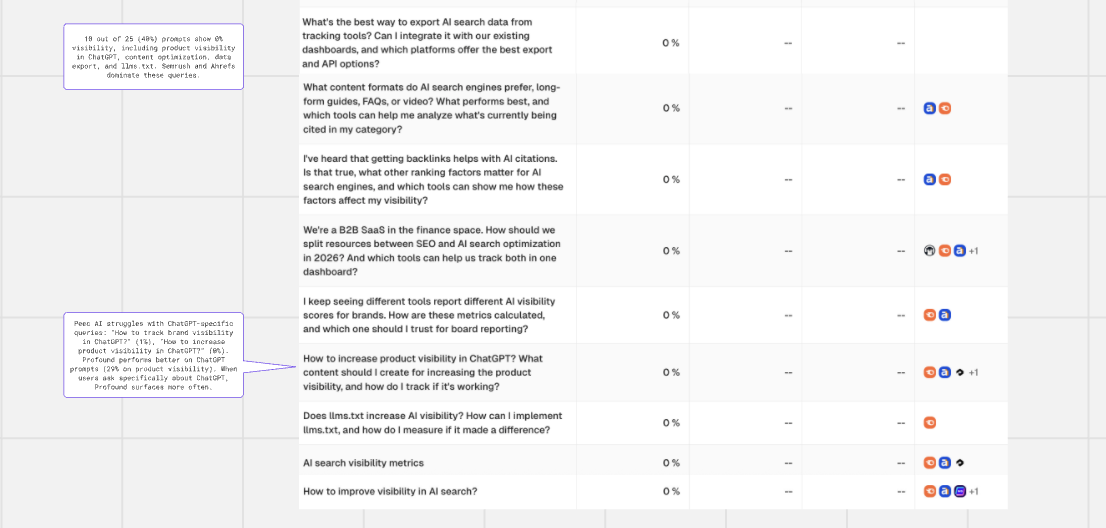Screen dimensions: 1106x528
Task: Click Semrush orange icon in backlinks row
Action: coord(945,180)
